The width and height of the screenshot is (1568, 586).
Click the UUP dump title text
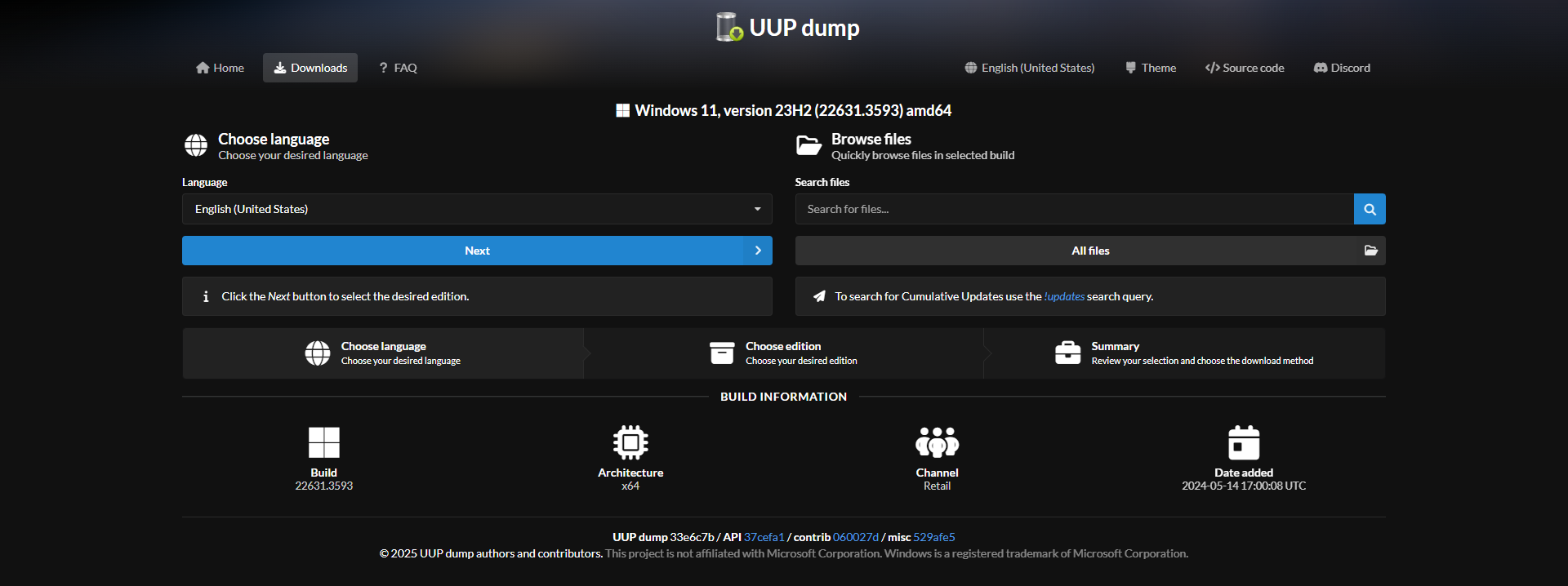pos(804,28)
